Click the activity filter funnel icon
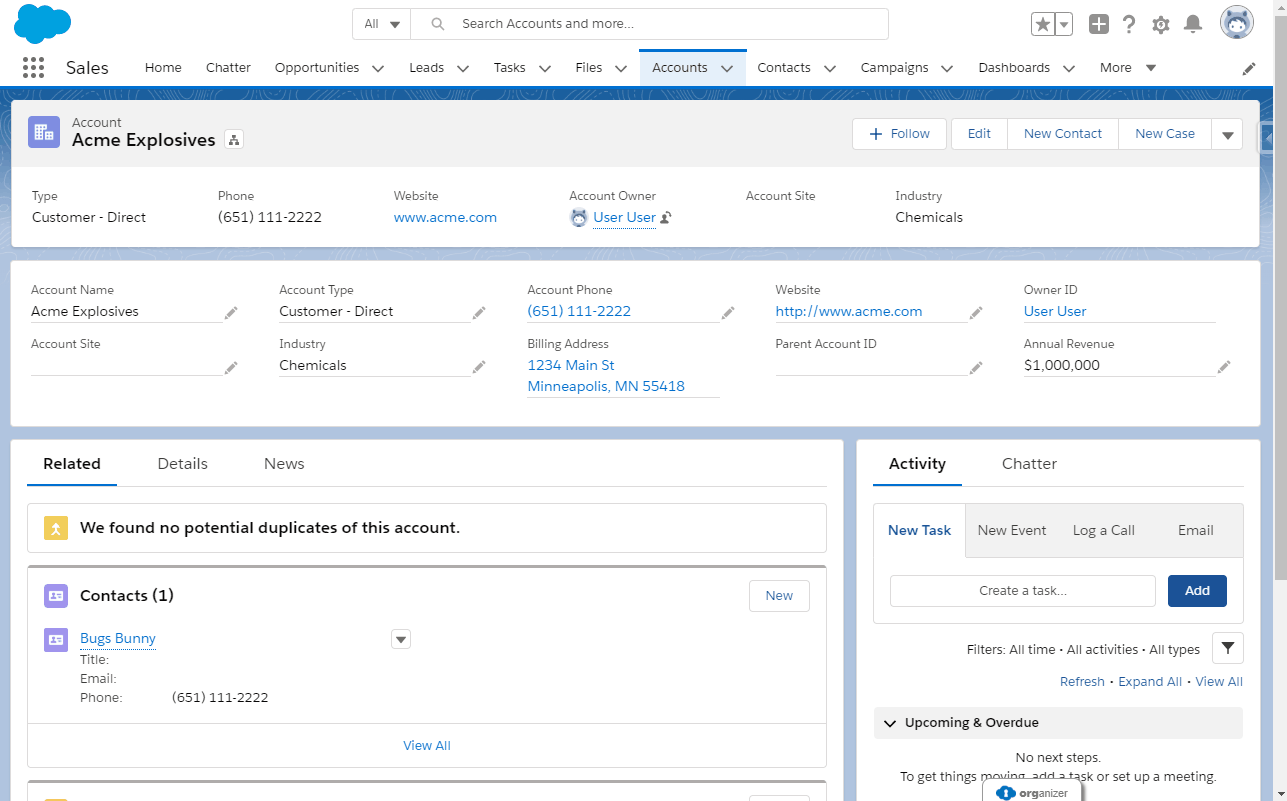The width and height of the screenshot is (1287, 801). (1227, 648)
